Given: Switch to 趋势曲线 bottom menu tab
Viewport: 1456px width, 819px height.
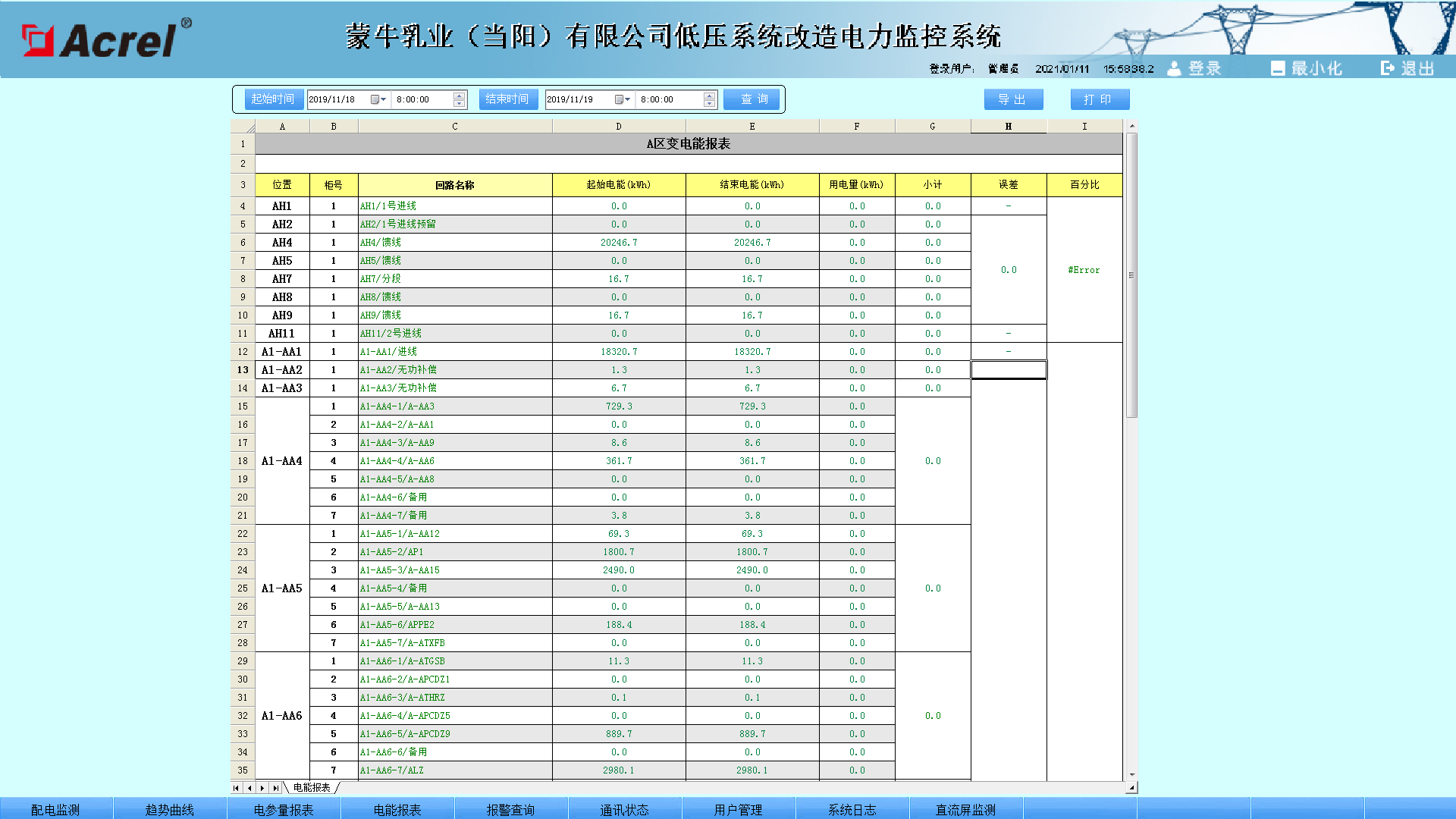Looking at the screenshot, I should click(x=170, y=809).
